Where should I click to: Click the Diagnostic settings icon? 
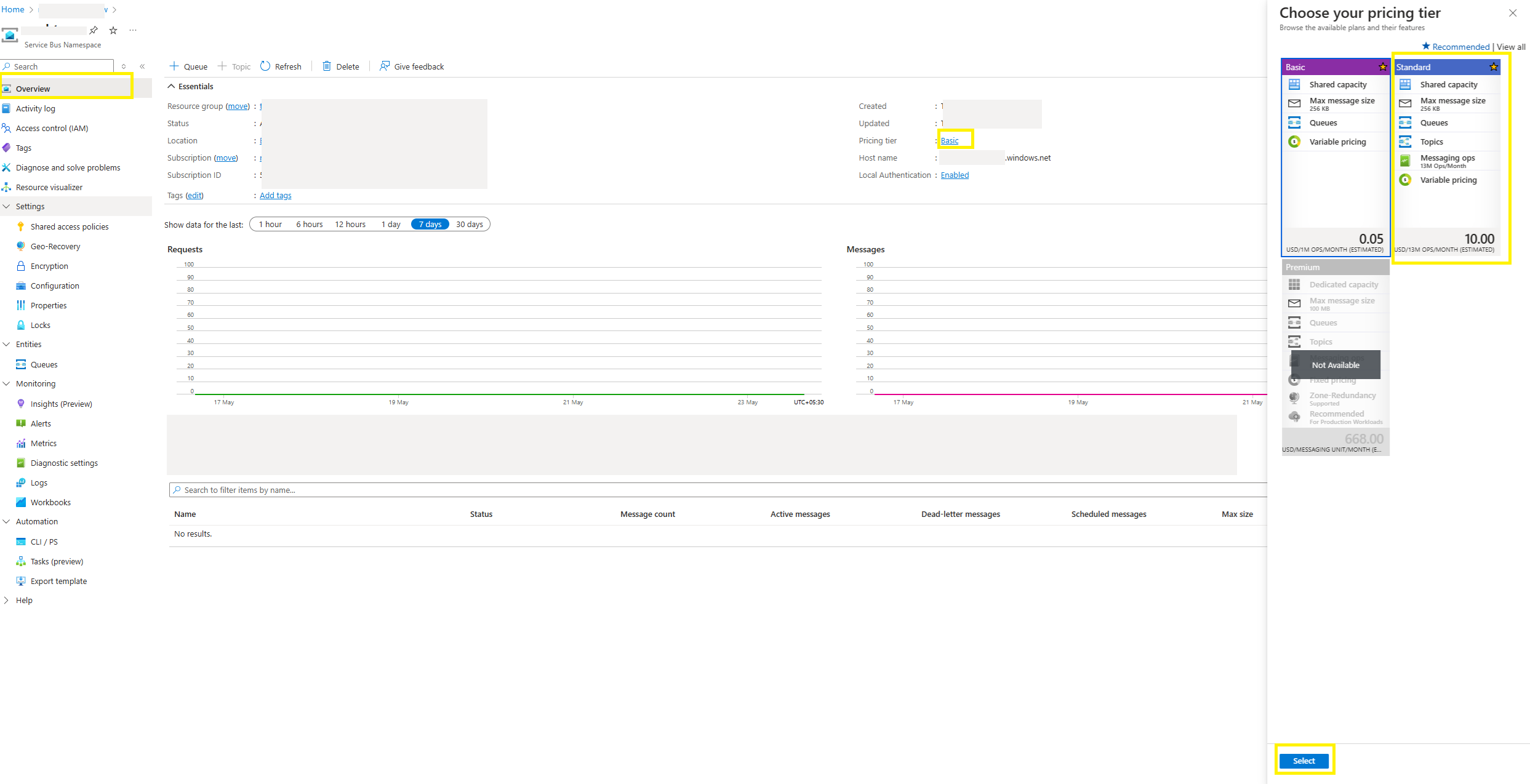[x=21, y=463]
